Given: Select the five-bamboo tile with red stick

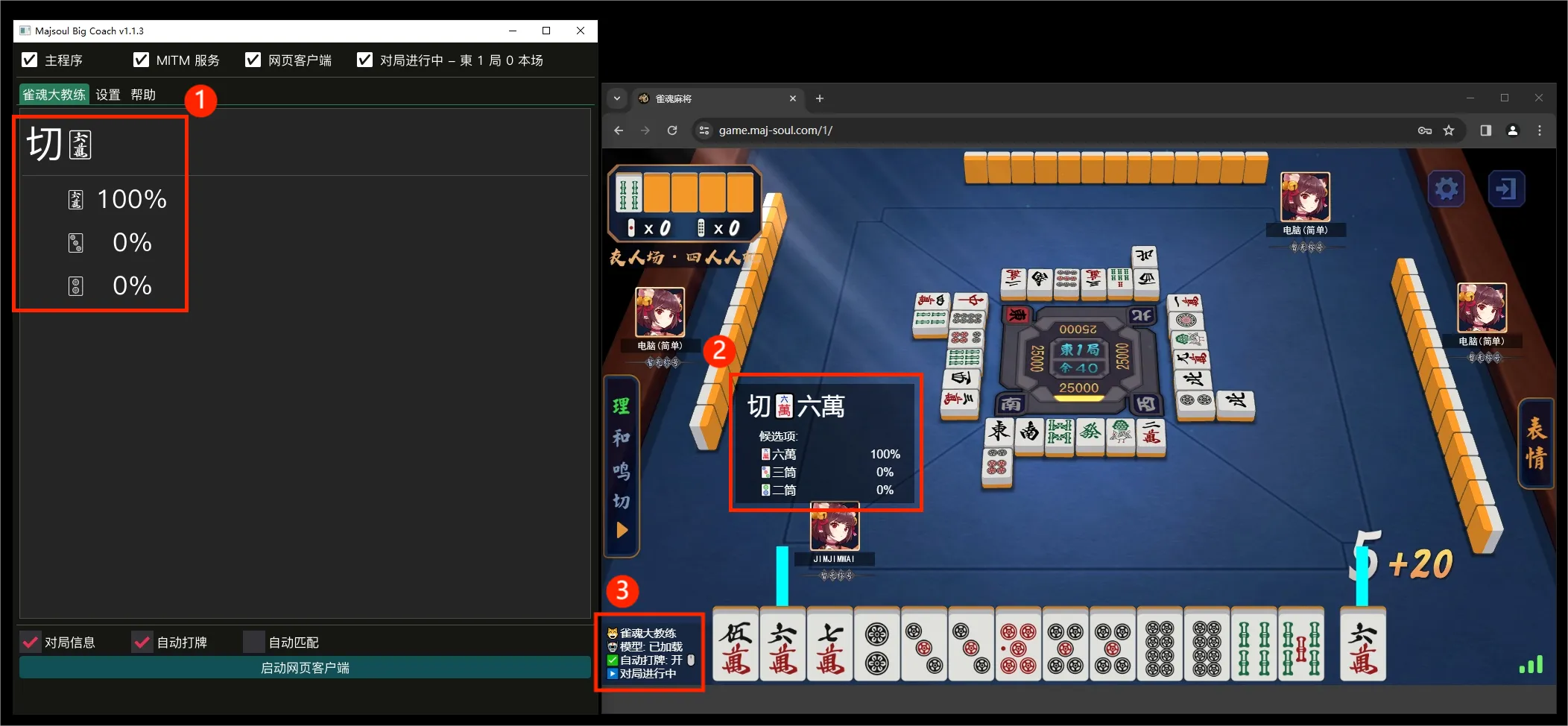Looking at the screenshot, I should (x=1300, y=645).
